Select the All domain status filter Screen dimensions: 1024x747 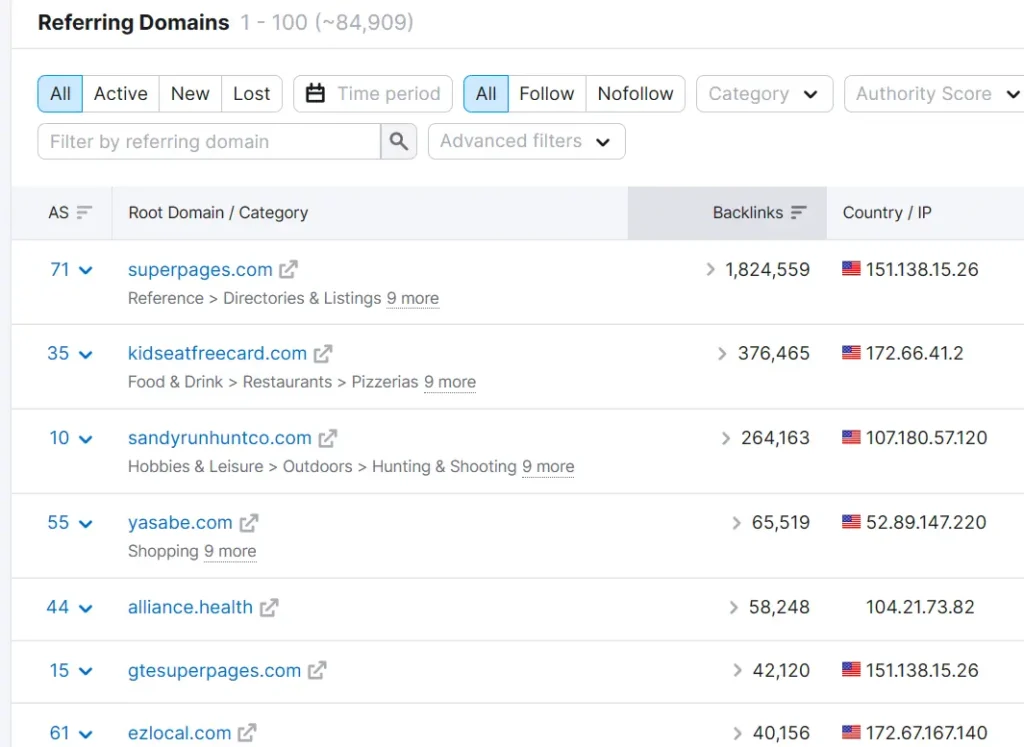coord(60,93)
